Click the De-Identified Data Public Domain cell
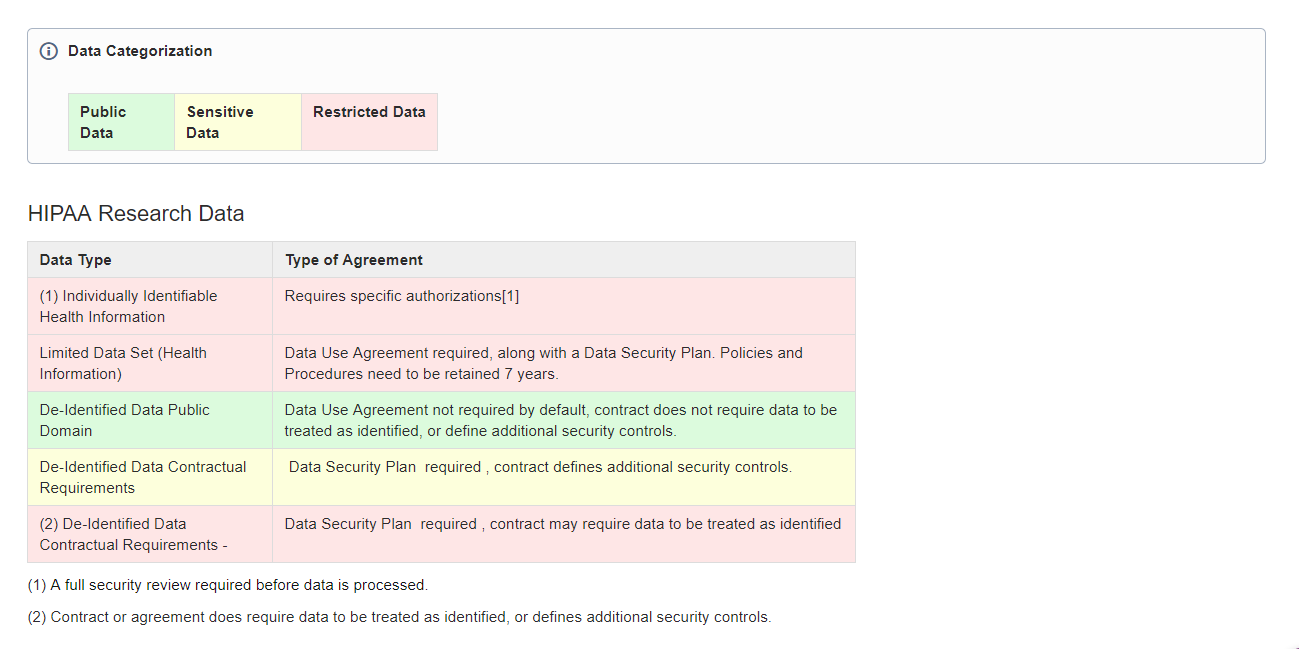 click(x=150, y=420)
